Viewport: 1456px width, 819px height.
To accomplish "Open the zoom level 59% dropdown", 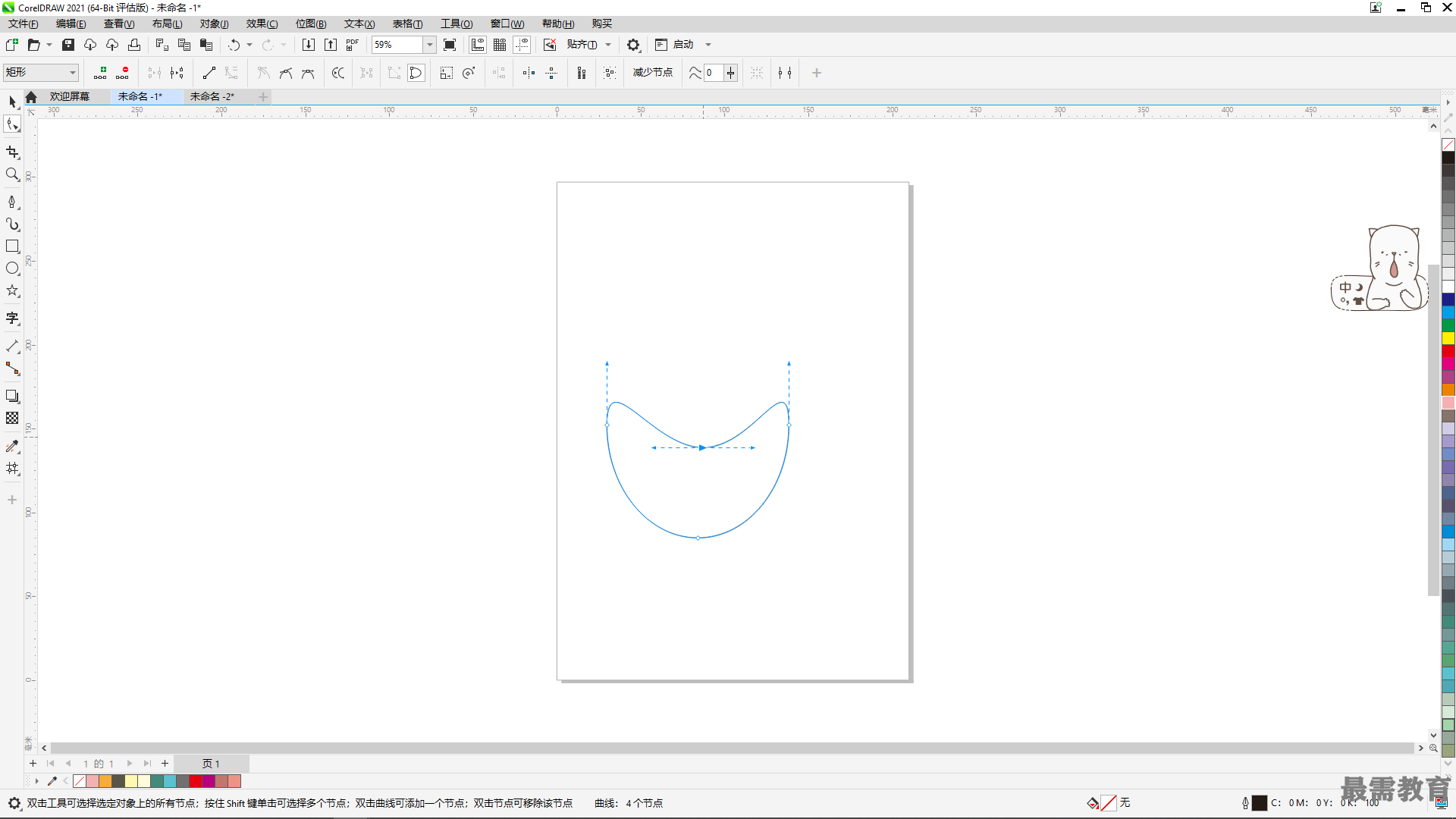I will pos(429,45).
